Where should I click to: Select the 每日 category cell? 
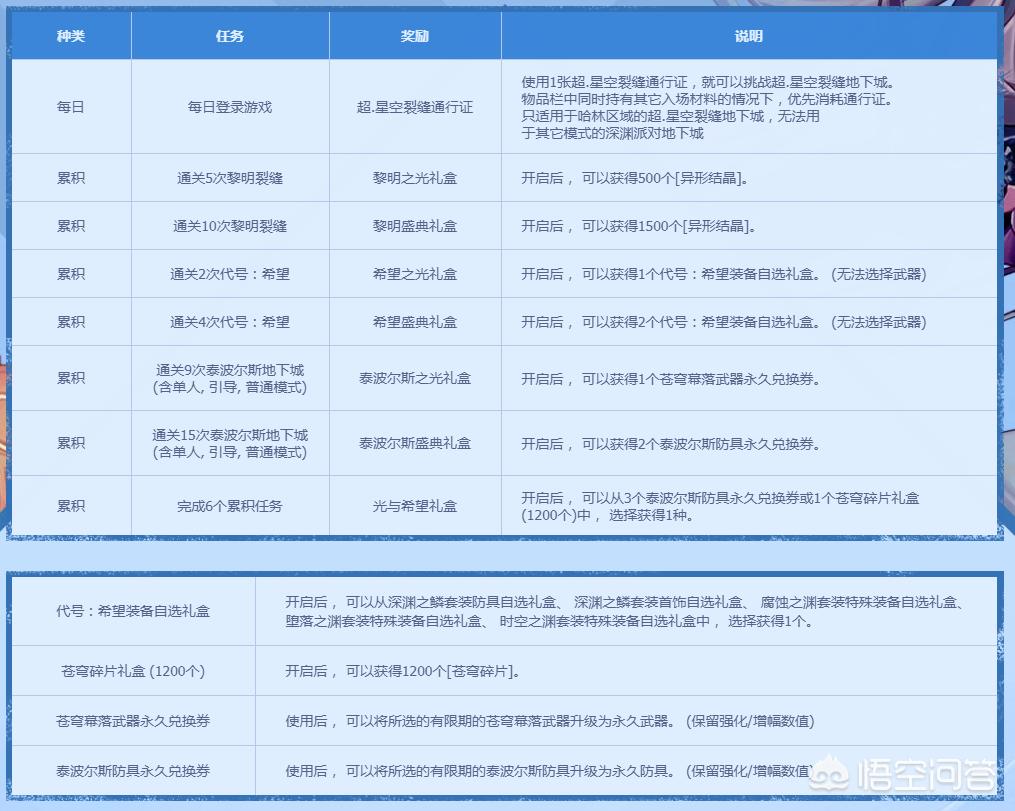point(70,107)
